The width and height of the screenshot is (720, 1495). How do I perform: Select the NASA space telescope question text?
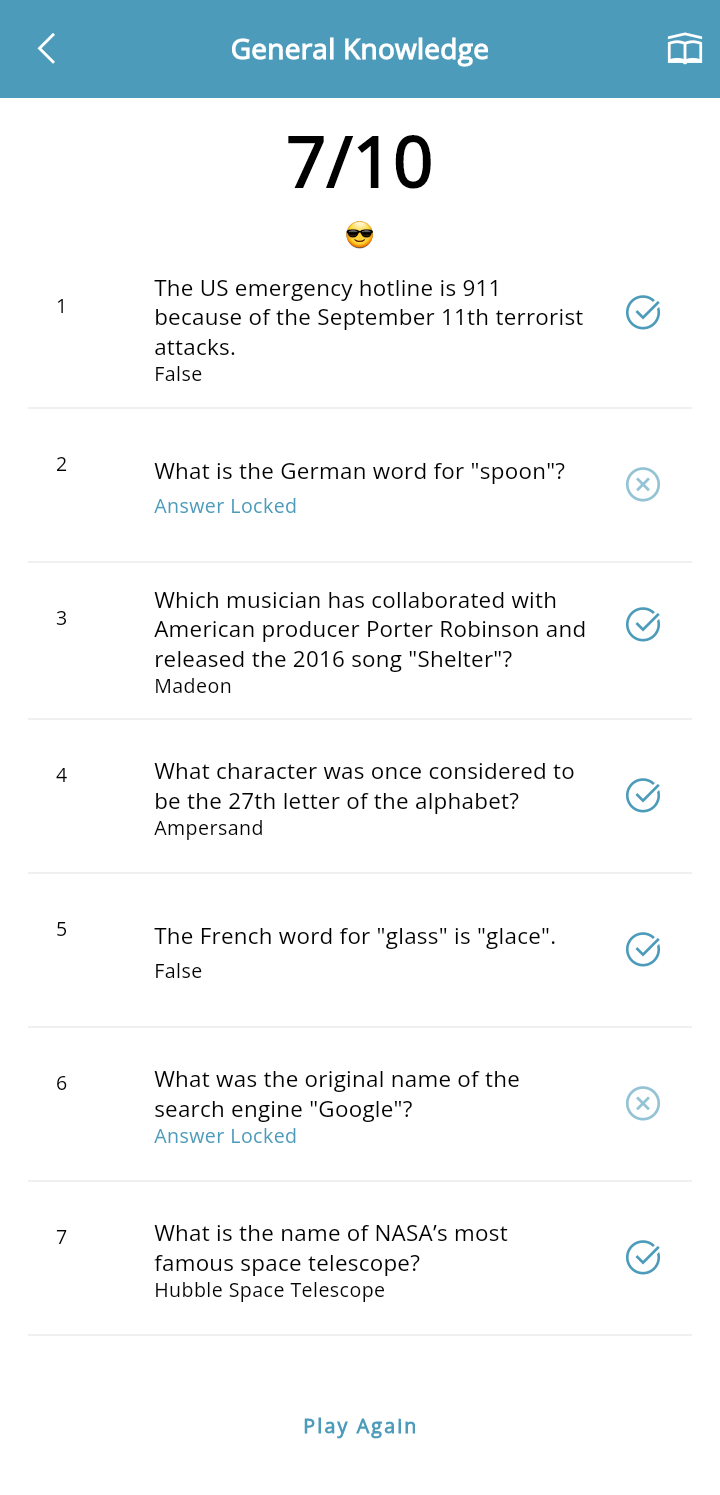[x=331, y=1248]
